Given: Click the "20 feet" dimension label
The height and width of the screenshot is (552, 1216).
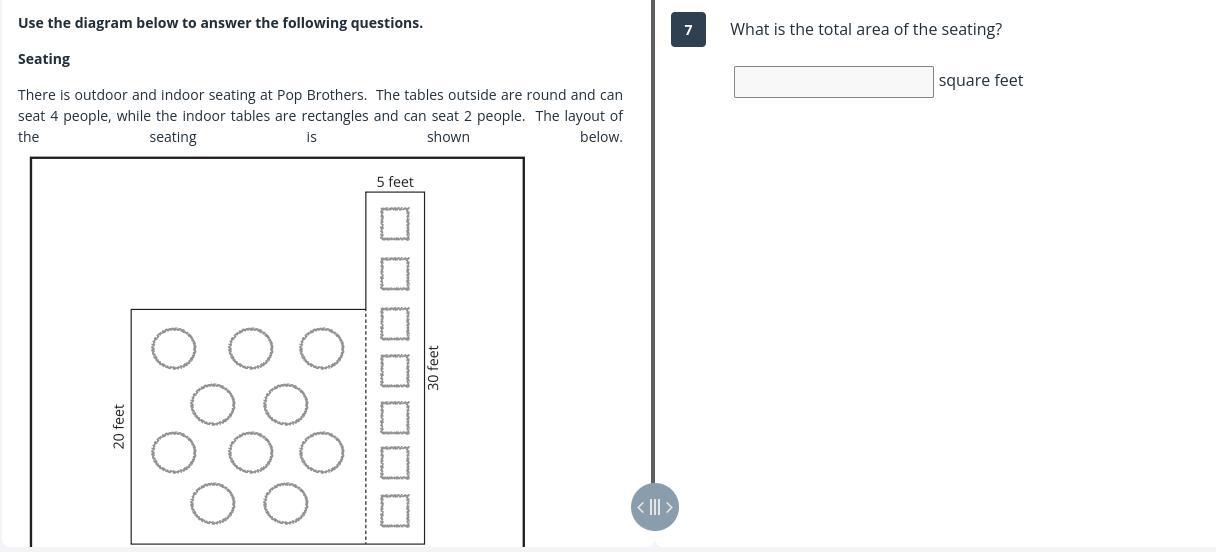Looking at the screenshot, I should (119, 426).
